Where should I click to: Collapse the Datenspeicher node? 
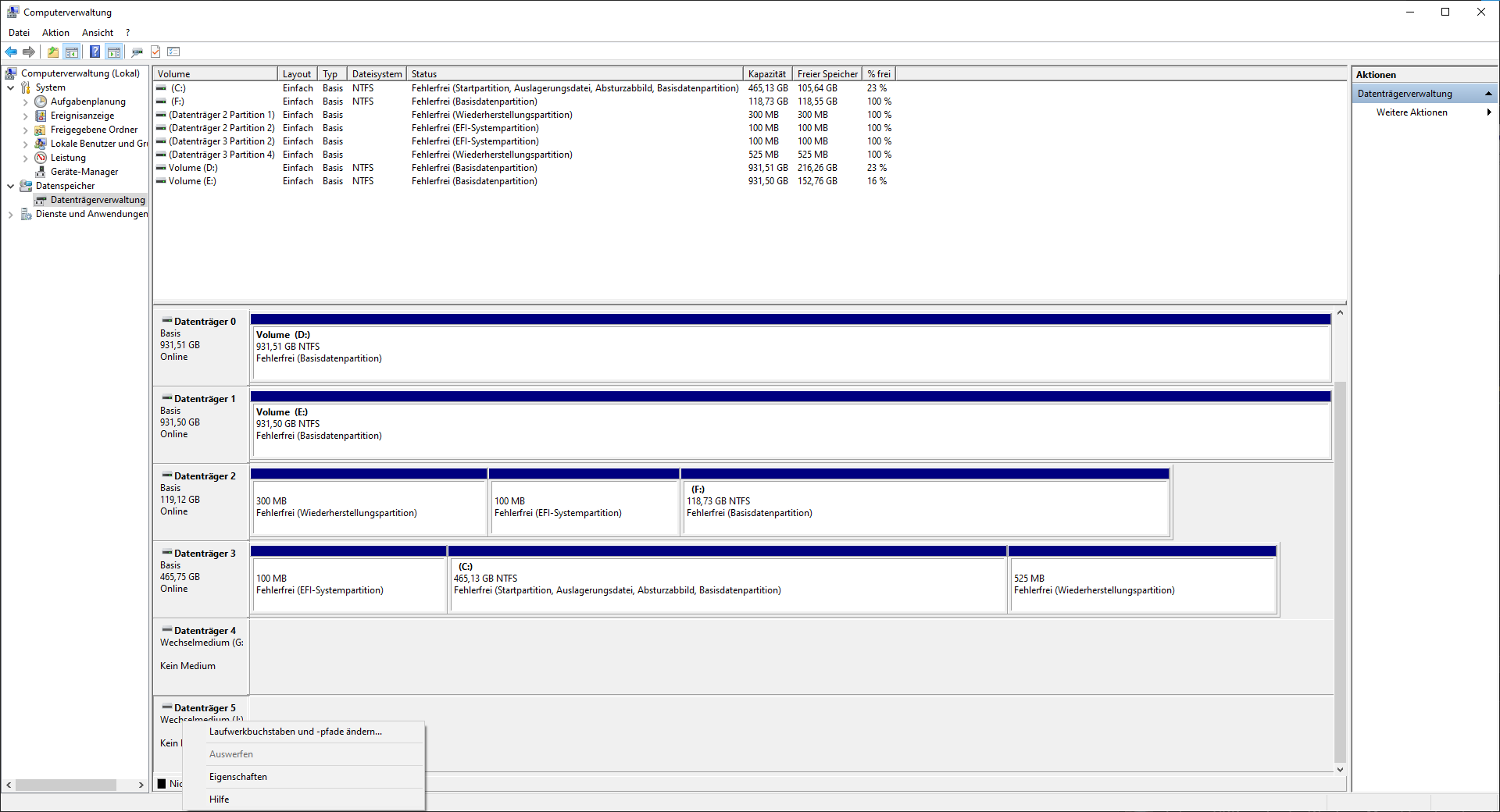(x=11, y=186)
